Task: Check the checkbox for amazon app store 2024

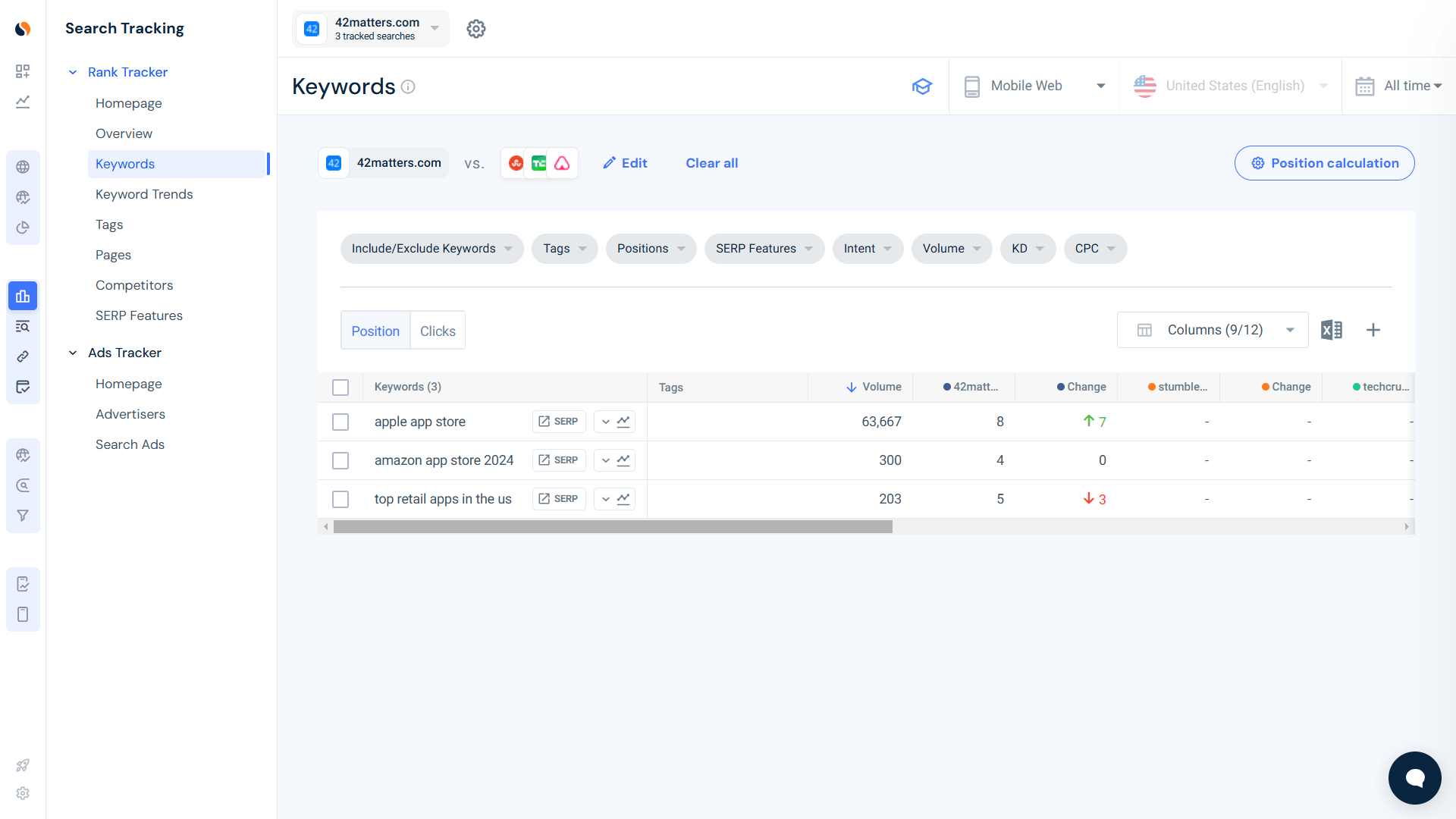Action: pyautogui.click(x=340, y=460)
